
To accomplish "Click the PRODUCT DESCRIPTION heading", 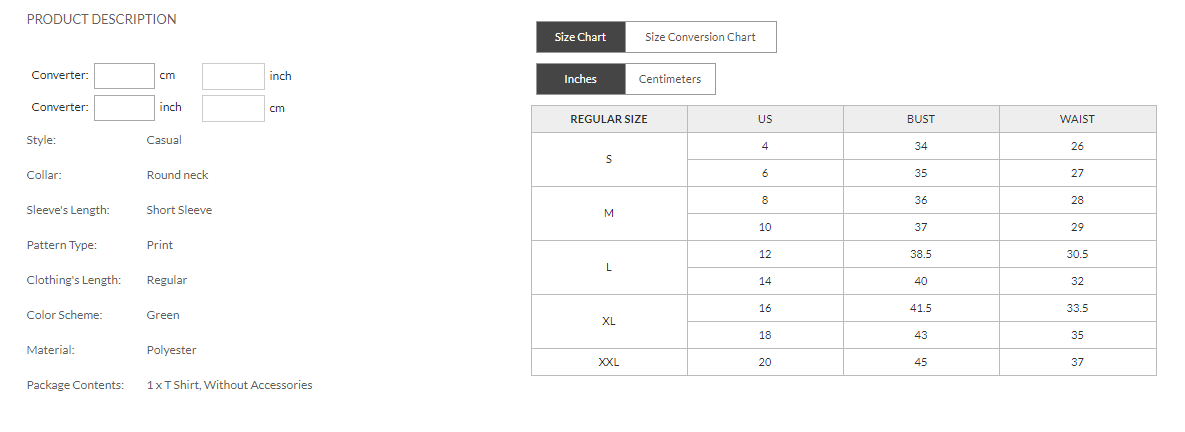I will (101, 19).
